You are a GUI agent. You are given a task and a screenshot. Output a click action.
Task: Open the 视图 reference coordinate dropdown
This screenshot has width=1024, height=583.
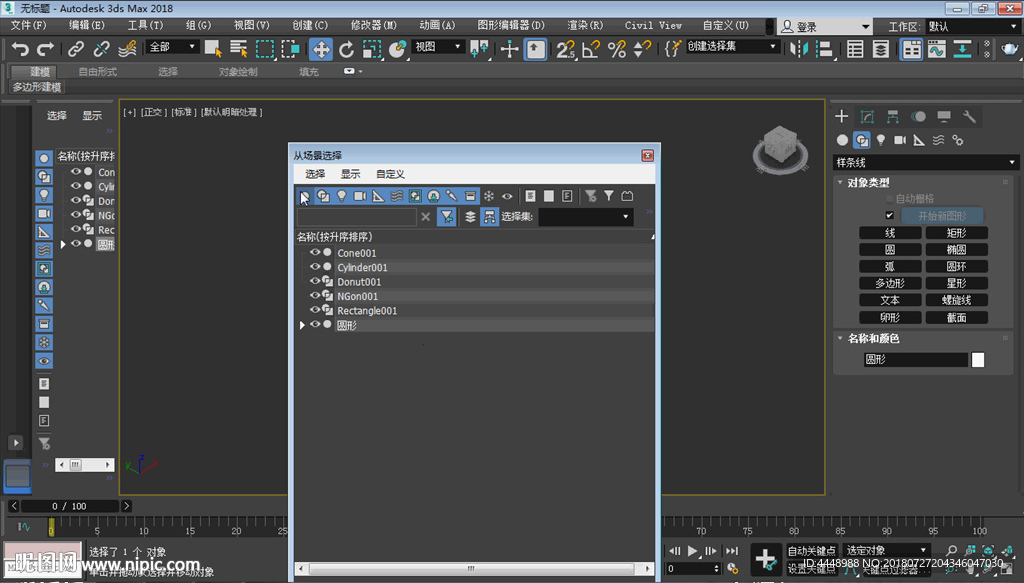point(438,47)
